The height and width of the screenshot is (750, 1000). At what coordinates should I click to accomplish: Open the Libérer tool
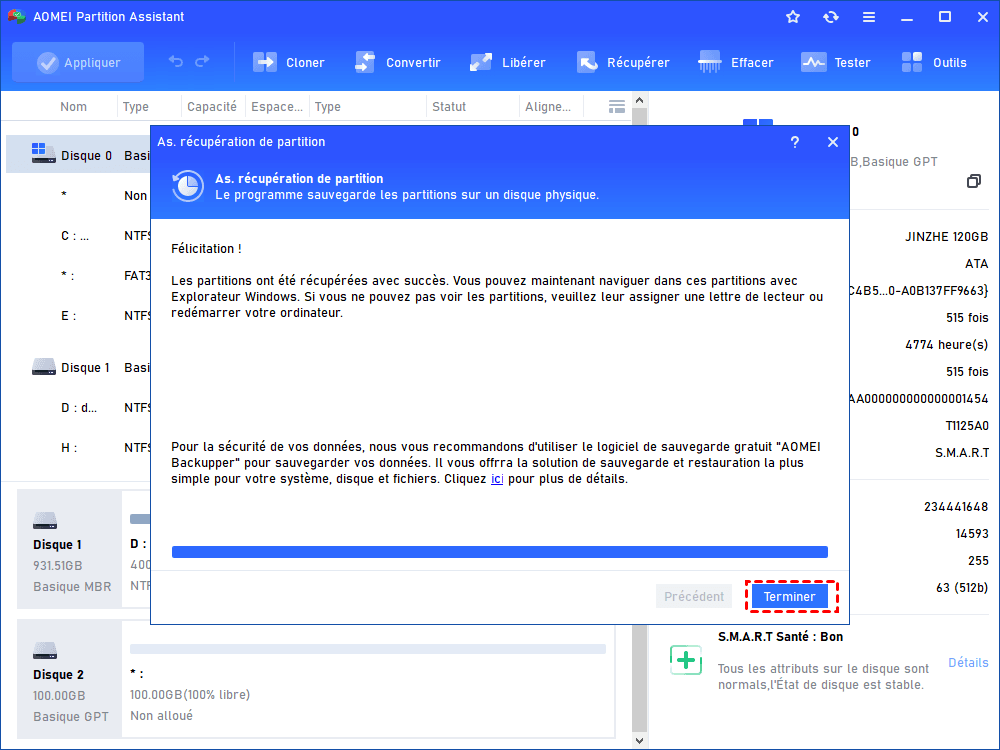click(x=507, y=62)
